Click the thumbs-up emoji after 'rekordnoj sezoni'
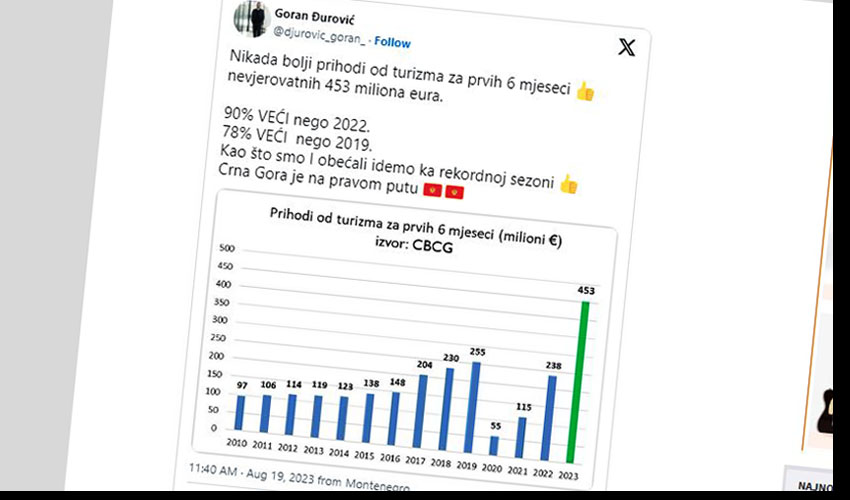850x500 pixels. click(x=568, y=183)
